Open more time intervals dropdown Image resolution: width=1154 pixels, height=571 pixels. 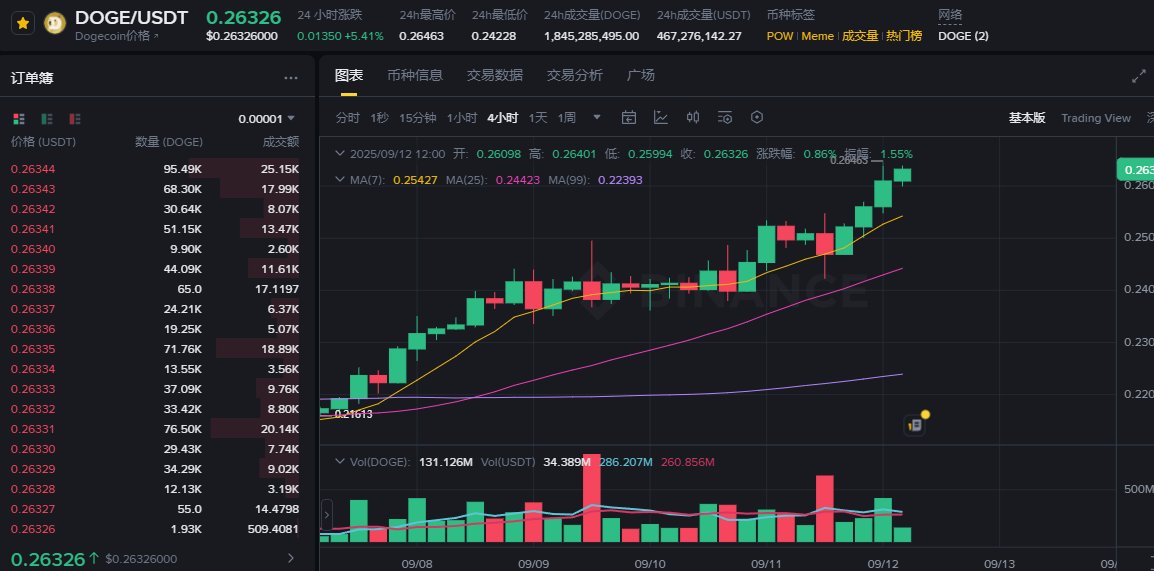pyautogui.click(x=597, y=117)
